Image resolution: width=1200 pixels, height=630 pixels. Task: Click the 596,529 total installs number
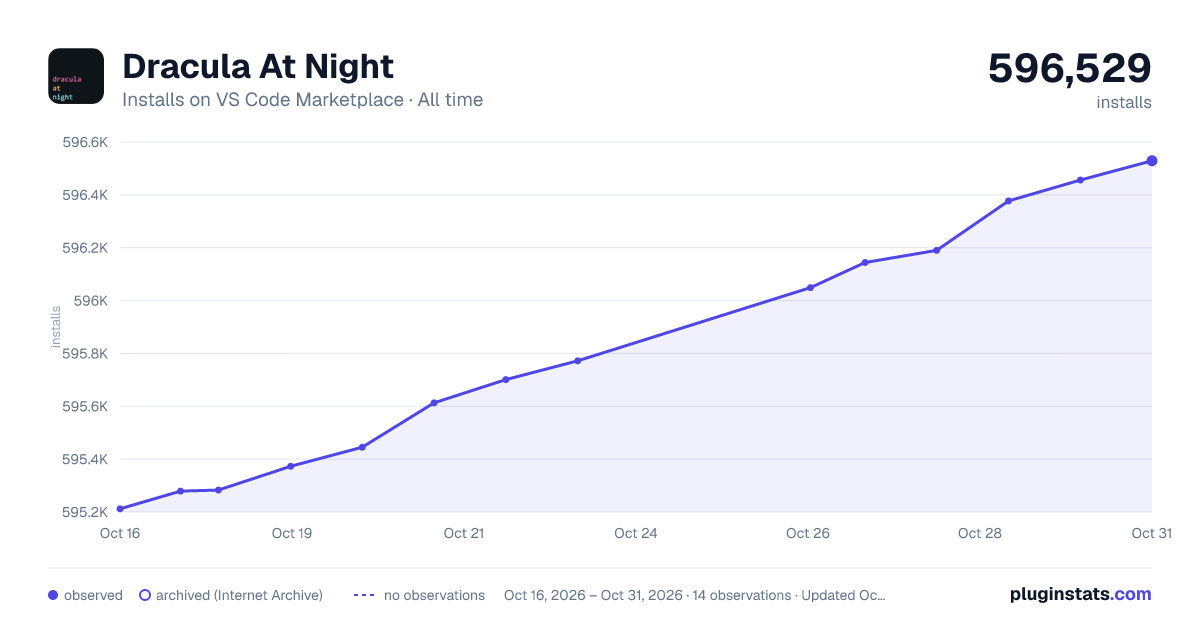tap(1070, 68)
